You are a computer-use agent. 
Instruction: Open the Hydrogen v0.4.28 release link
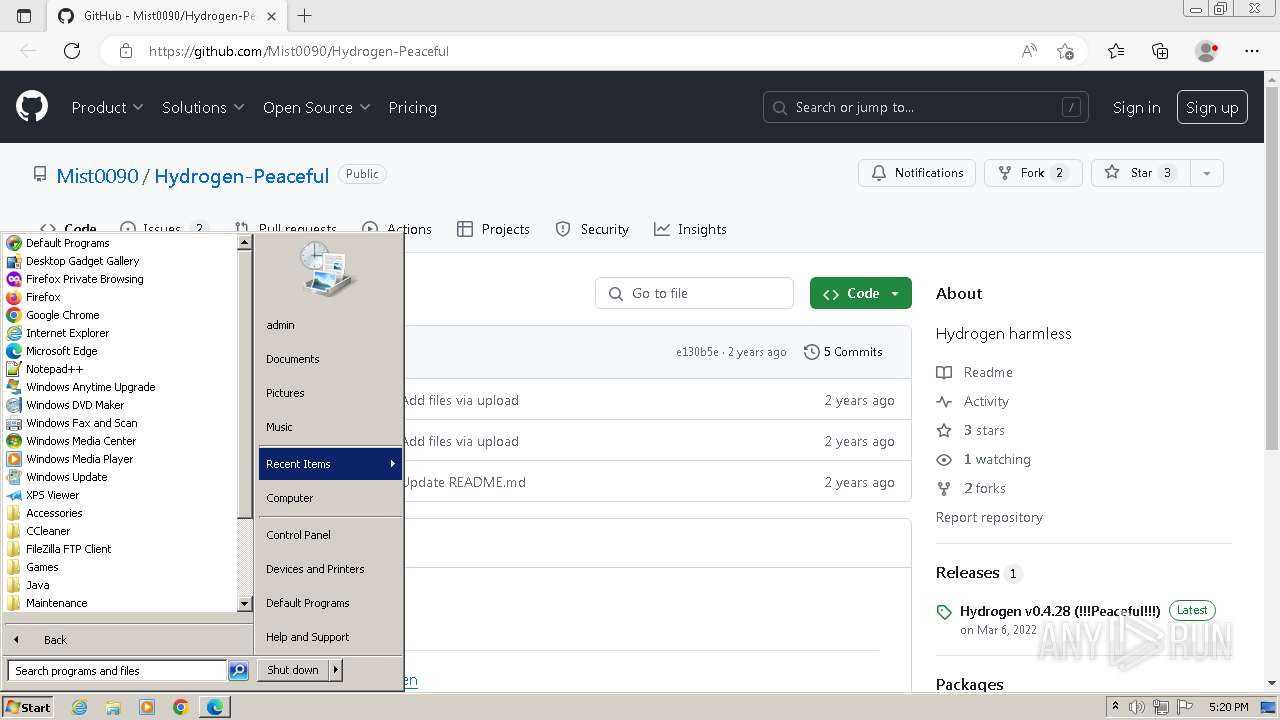click(1060, 611)
